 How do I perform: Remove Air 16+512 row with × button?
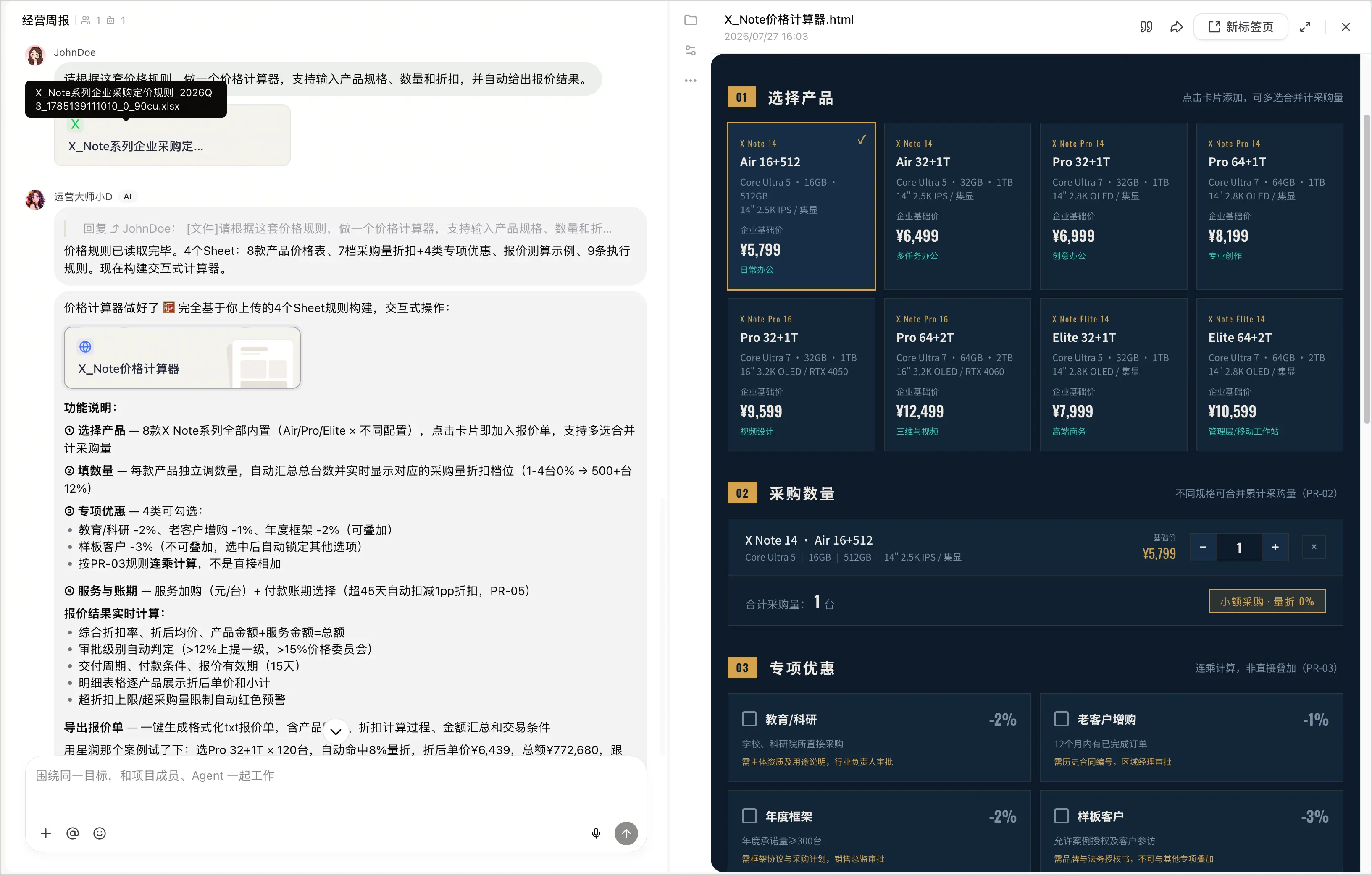[x=1313, y=547]
